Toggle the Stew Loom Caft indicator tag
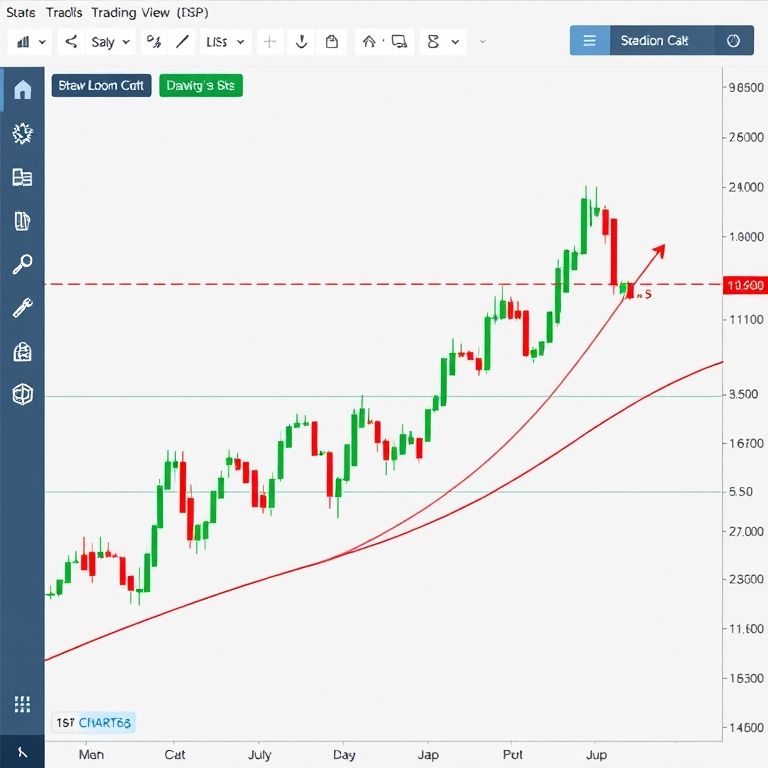The image size is (768, 768). (100, 86)
